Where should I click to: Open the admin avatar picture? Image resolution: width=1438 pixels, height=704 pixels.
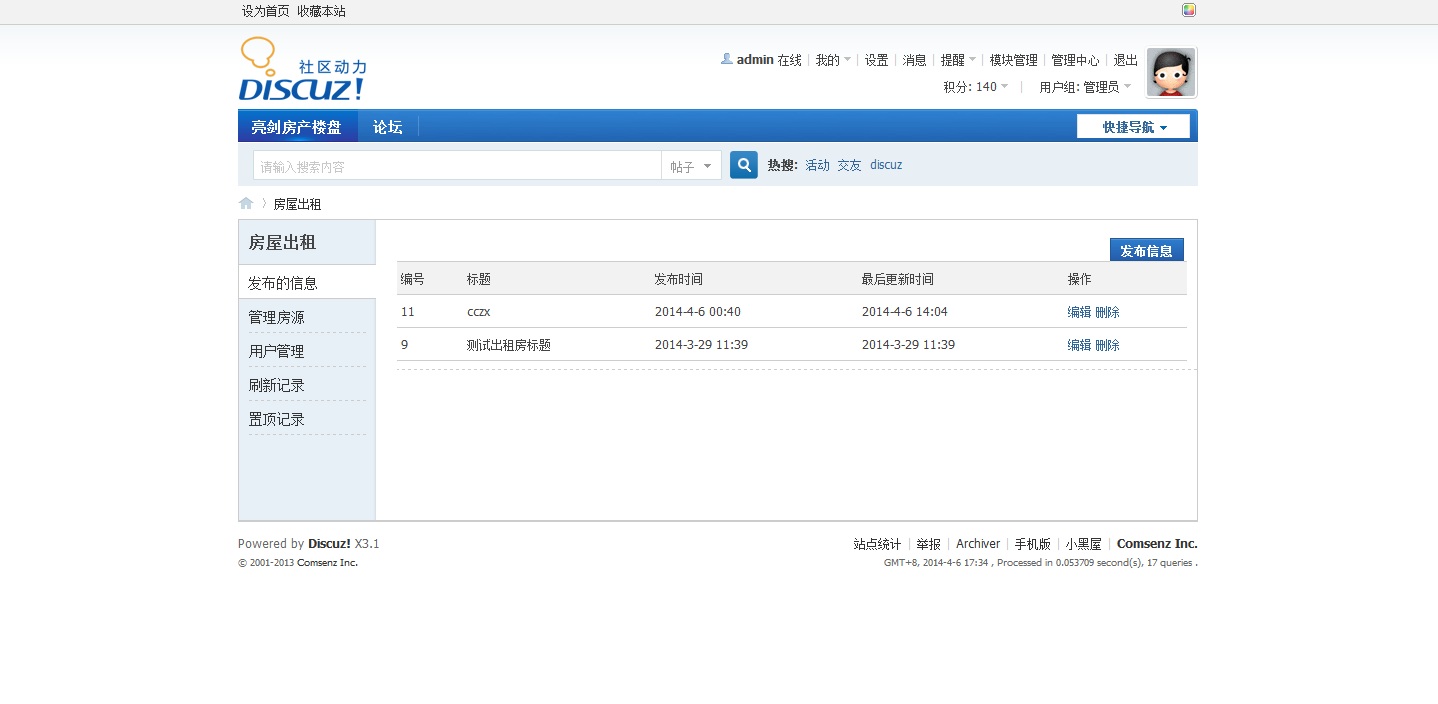(x=1170, y=73)
